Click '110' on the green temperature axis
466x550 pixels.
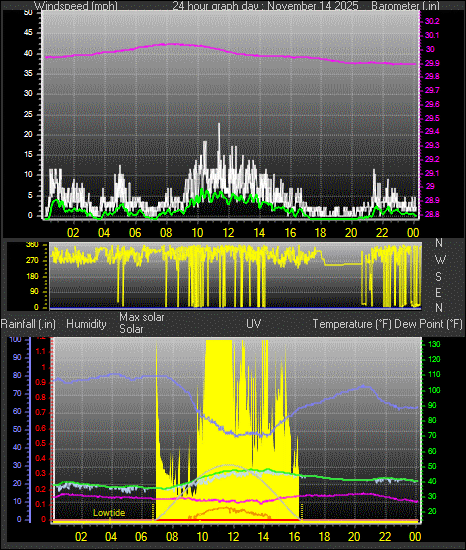point(434,375)
